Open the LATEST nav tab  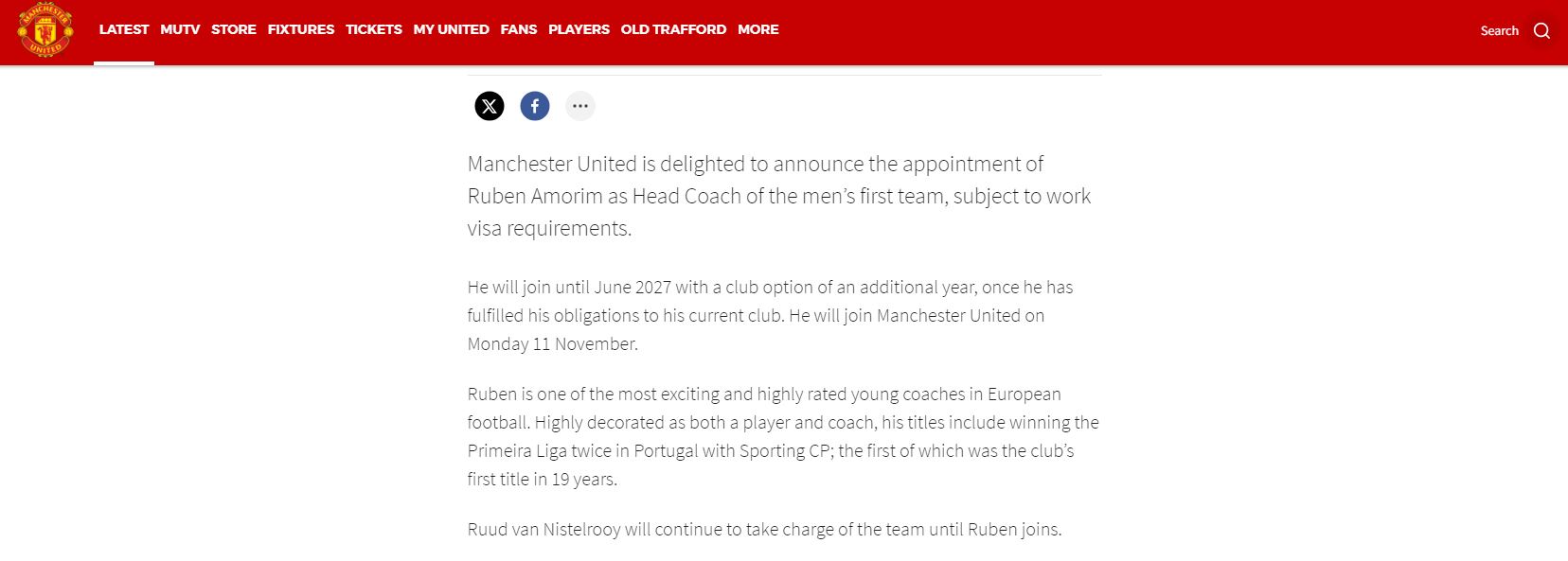pos(124,29)
